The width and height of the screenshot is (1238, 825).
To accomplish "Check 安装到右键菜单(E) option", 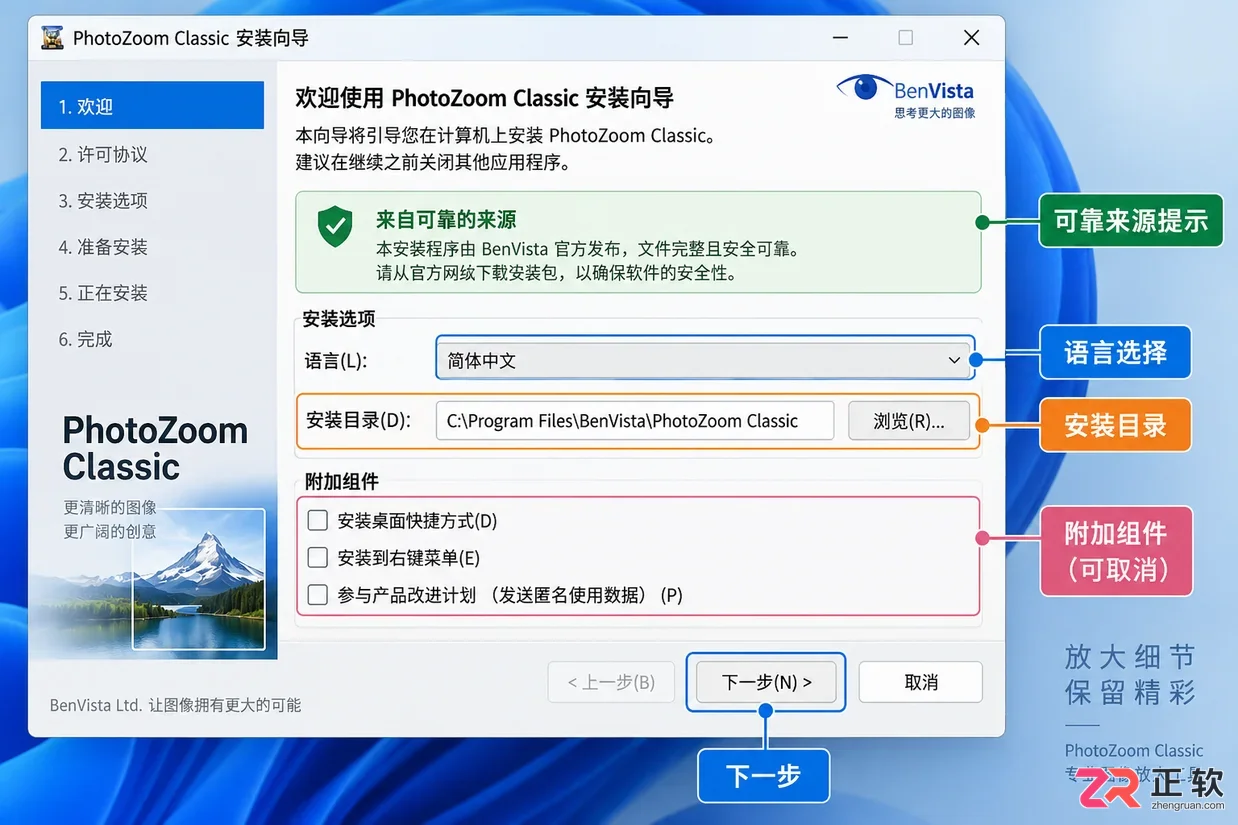I will [318, 557].
